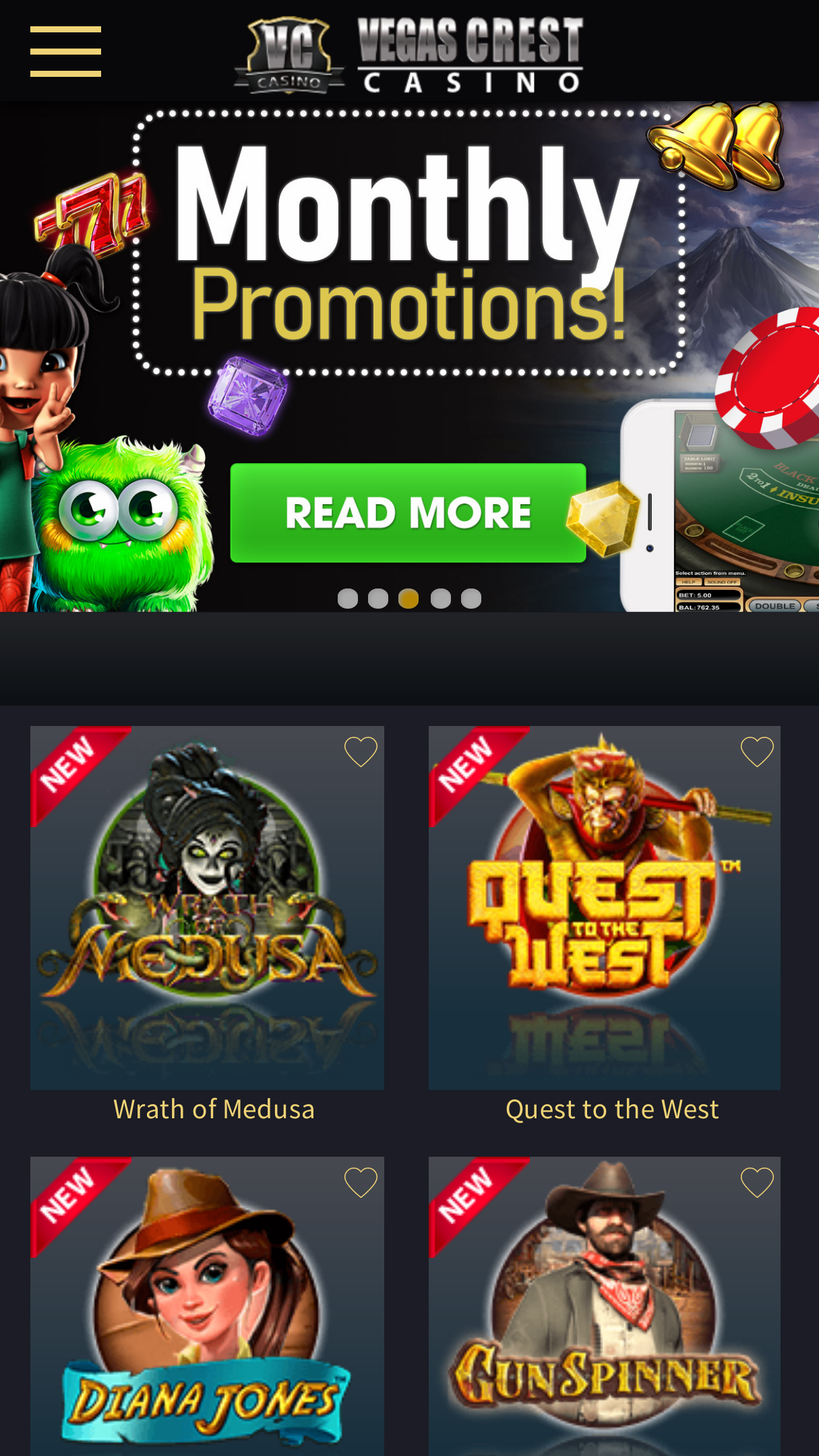Select the second carousel dot
Viewport: 819px width, 1456px height.
point(378,599)
